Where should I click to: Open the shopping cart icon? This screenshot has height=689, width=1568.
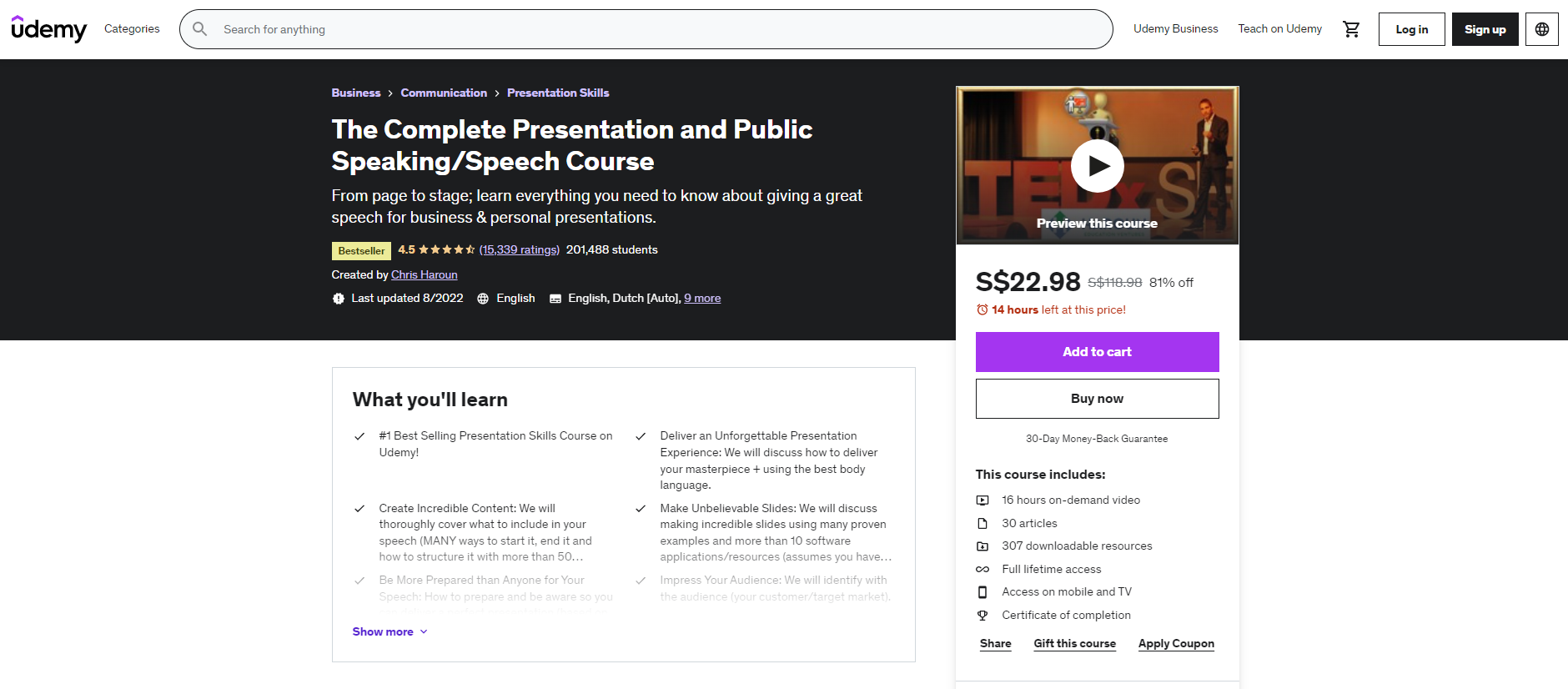click(x=1351, y=29)
